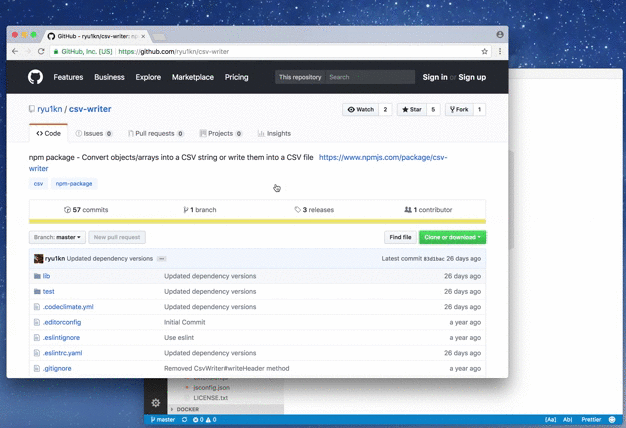Viewport: 626px width, 428px height.
Task: View the 1 branch link
Action: (200, 210)
